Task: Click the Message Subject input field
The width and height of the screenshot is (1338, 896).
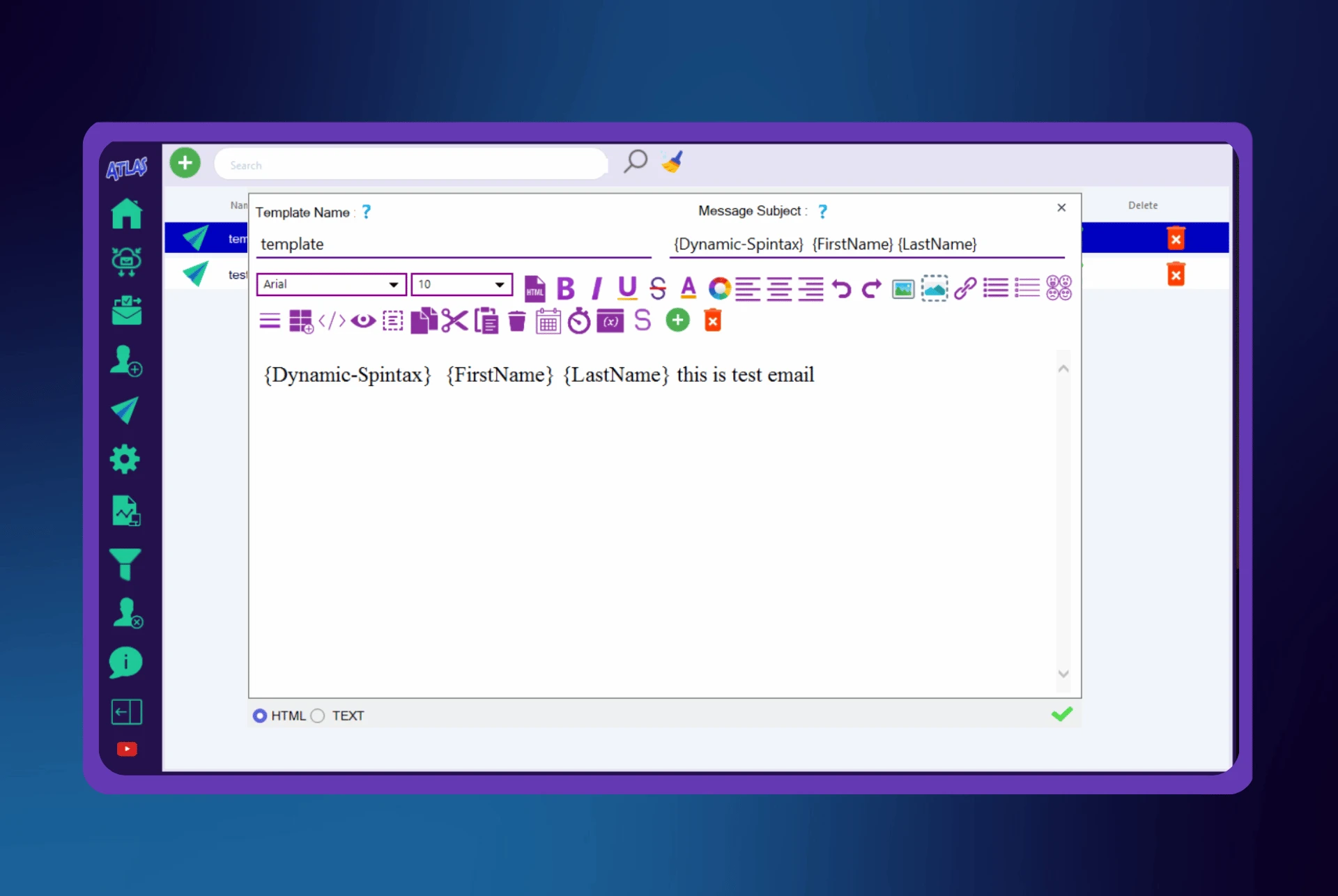Action: pos(866,245)
